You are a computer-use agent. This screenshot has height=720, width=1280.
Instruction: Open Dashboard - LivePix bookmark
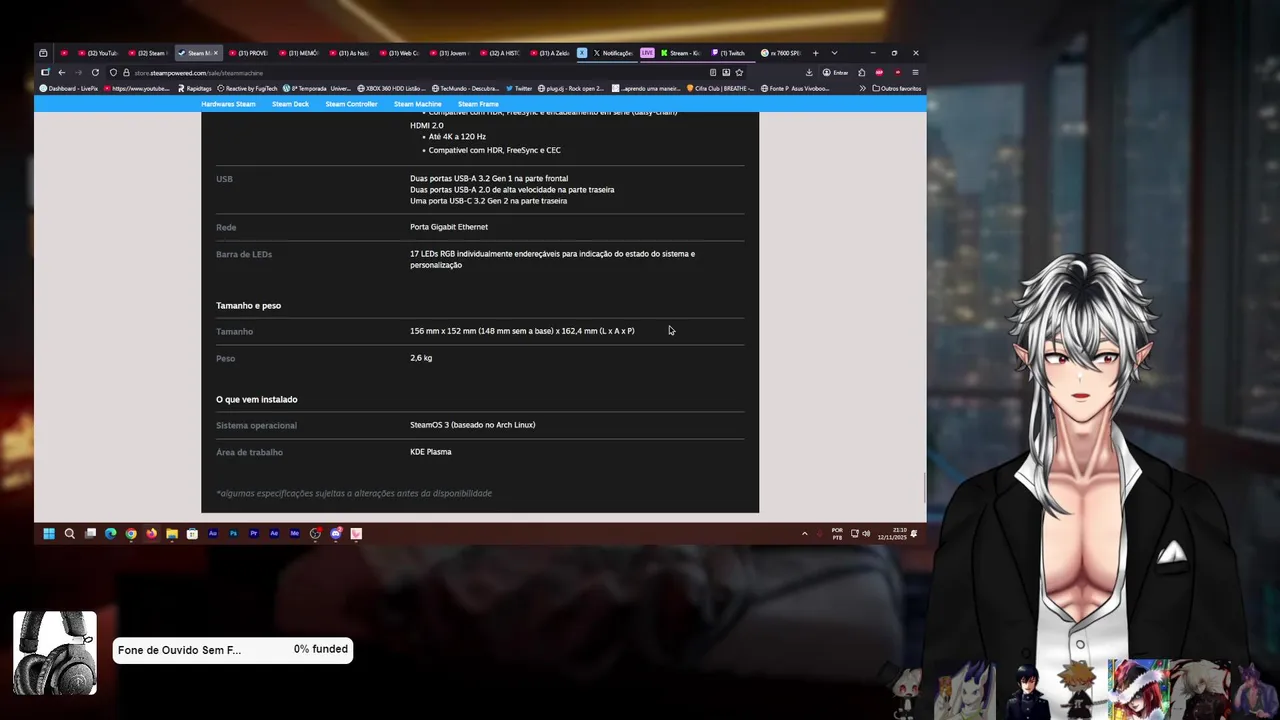point(69,88)
